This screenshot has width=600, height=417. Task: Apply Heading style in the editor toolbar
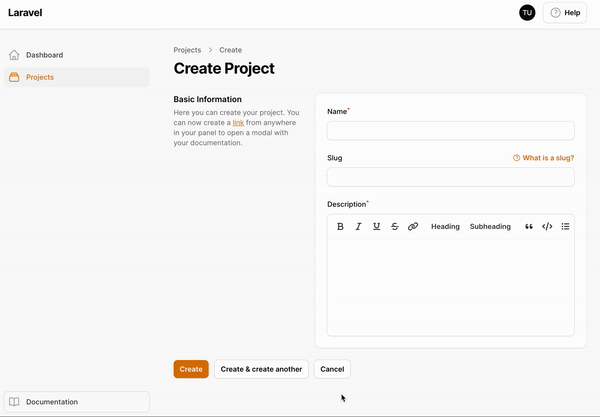[445, 226]
